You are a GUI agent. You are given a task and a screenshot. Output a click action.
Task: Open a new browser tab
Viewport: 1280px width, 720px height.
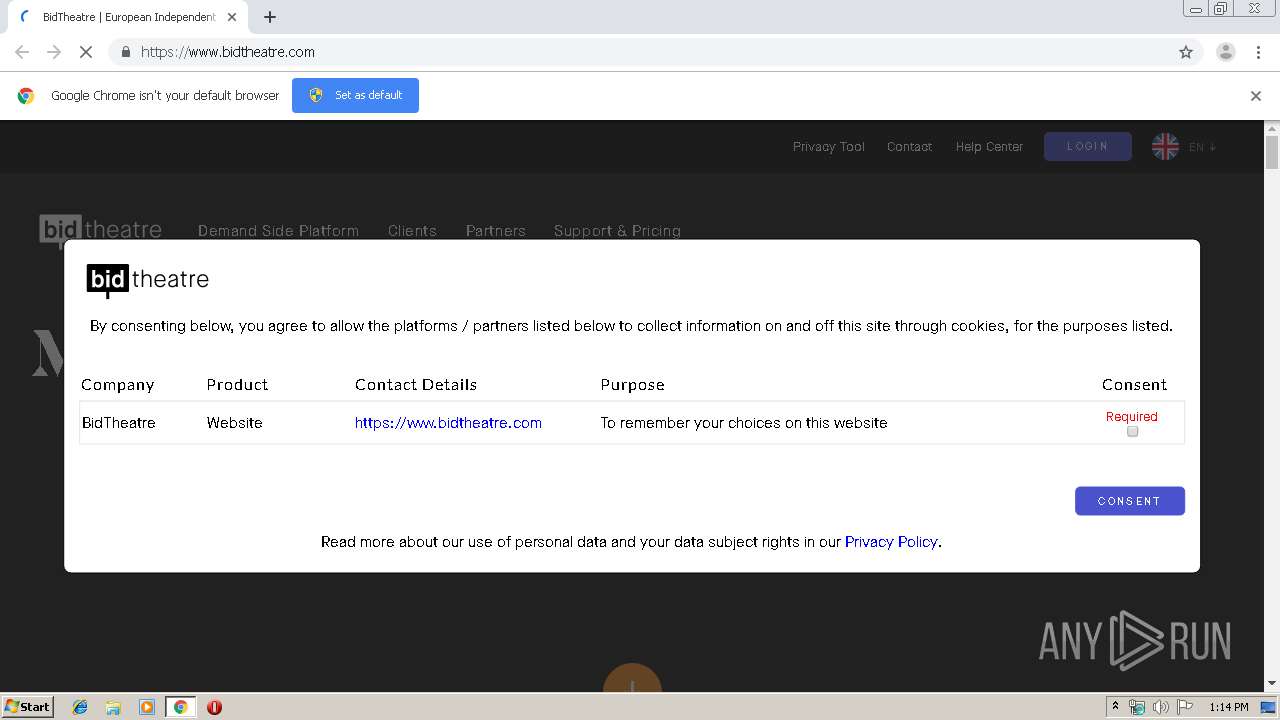tap(270, 17)
